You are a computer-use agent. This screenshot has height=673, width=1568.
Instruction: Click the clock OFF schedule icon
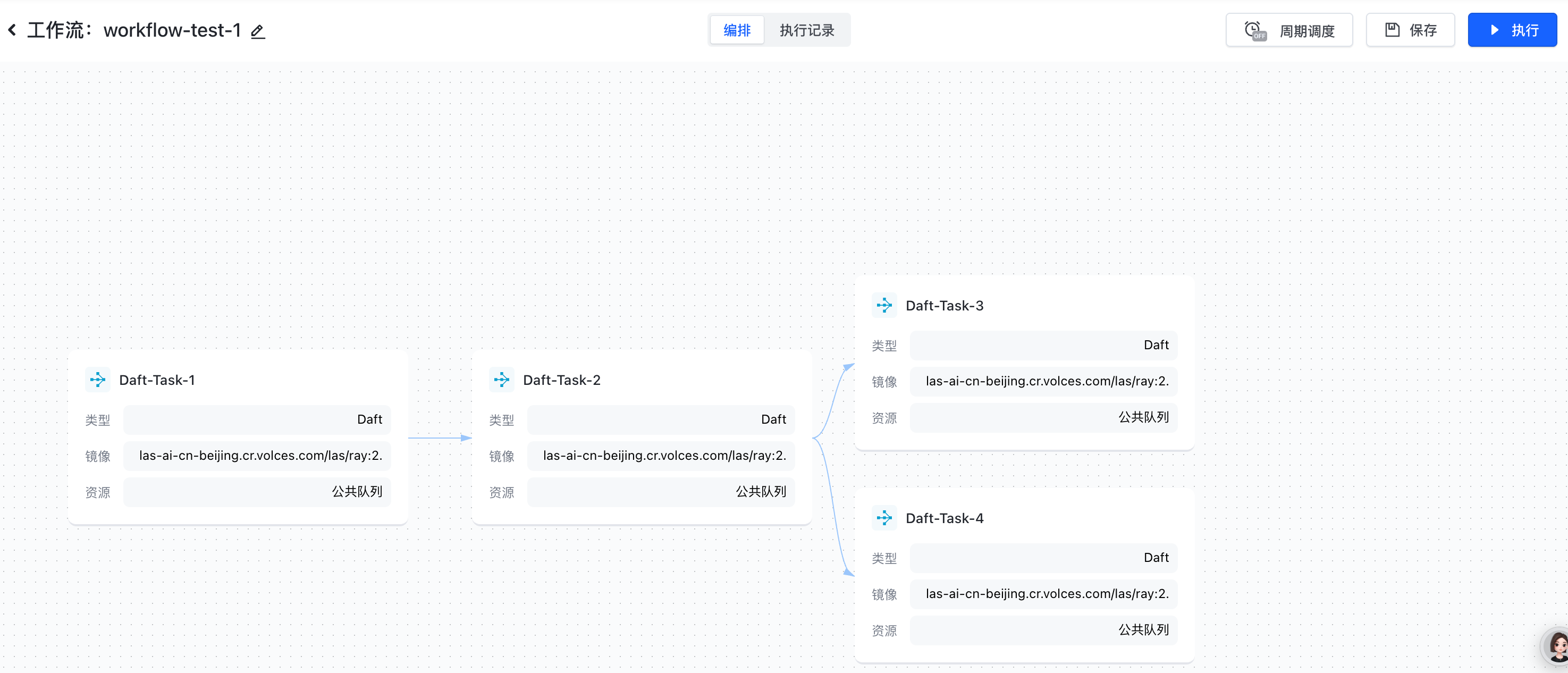[x=1254, y=30]
